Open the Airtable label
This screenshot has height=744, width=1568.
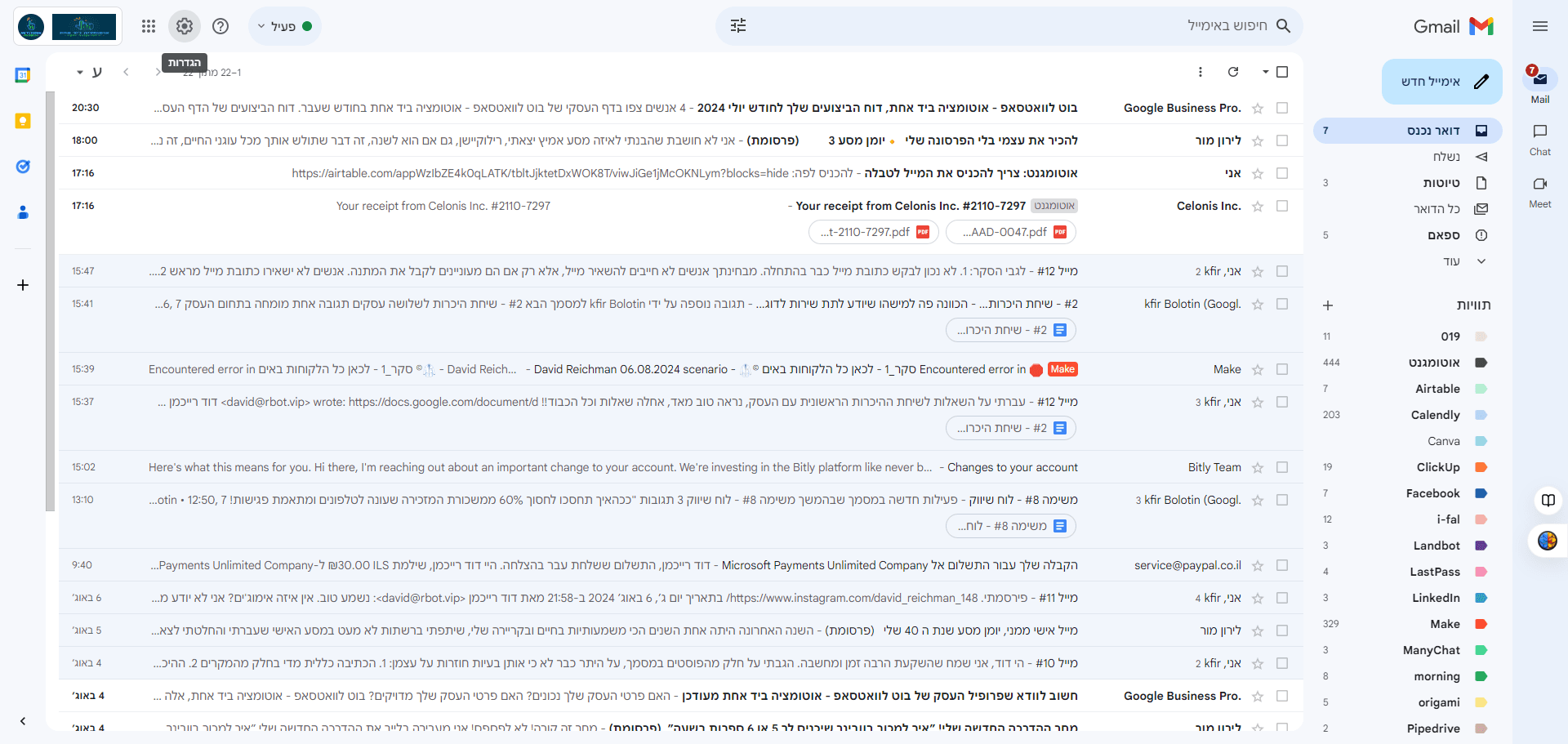(x=1437, y=389)
